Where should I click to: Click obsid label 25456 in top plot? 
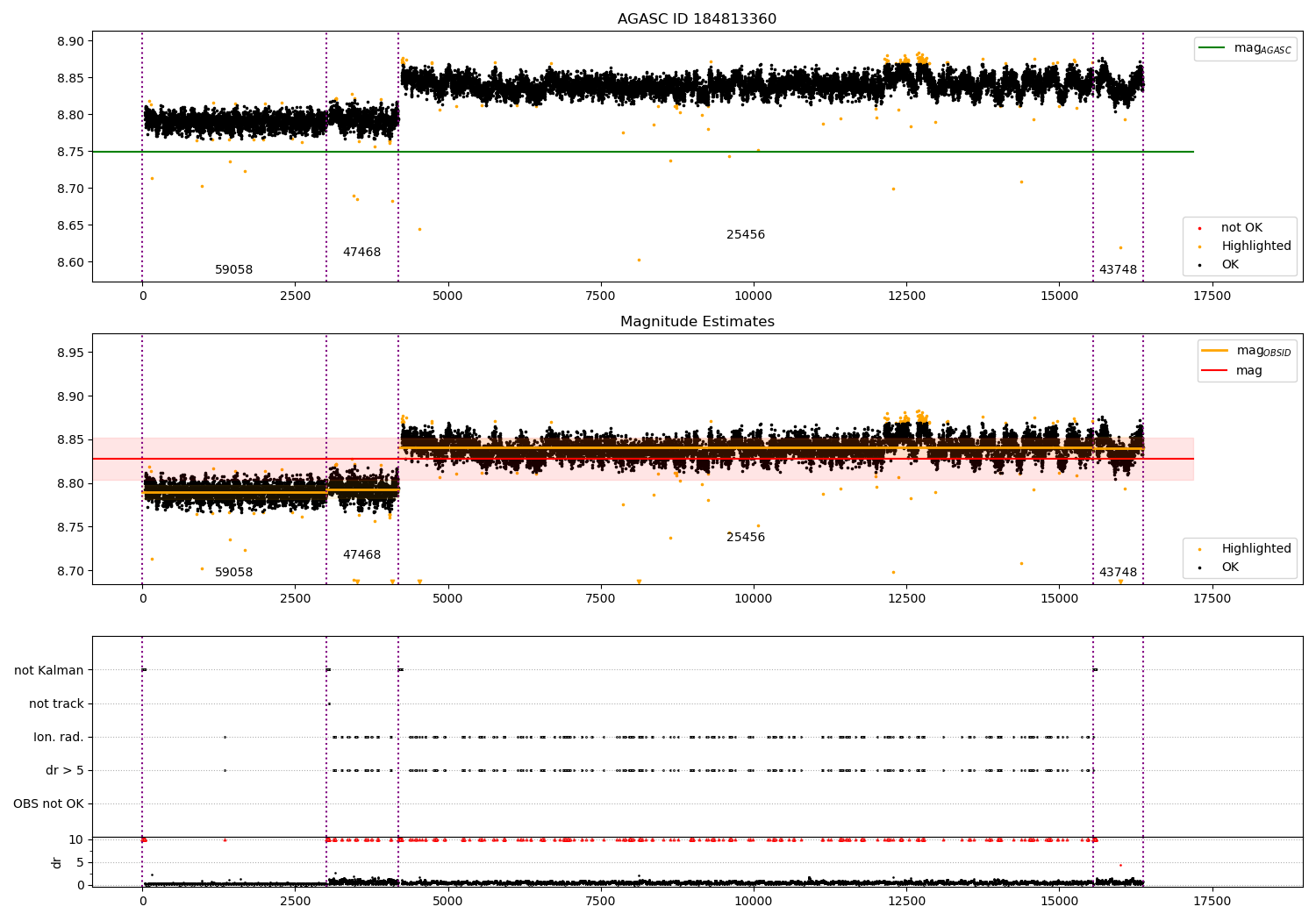click(746, 235)
